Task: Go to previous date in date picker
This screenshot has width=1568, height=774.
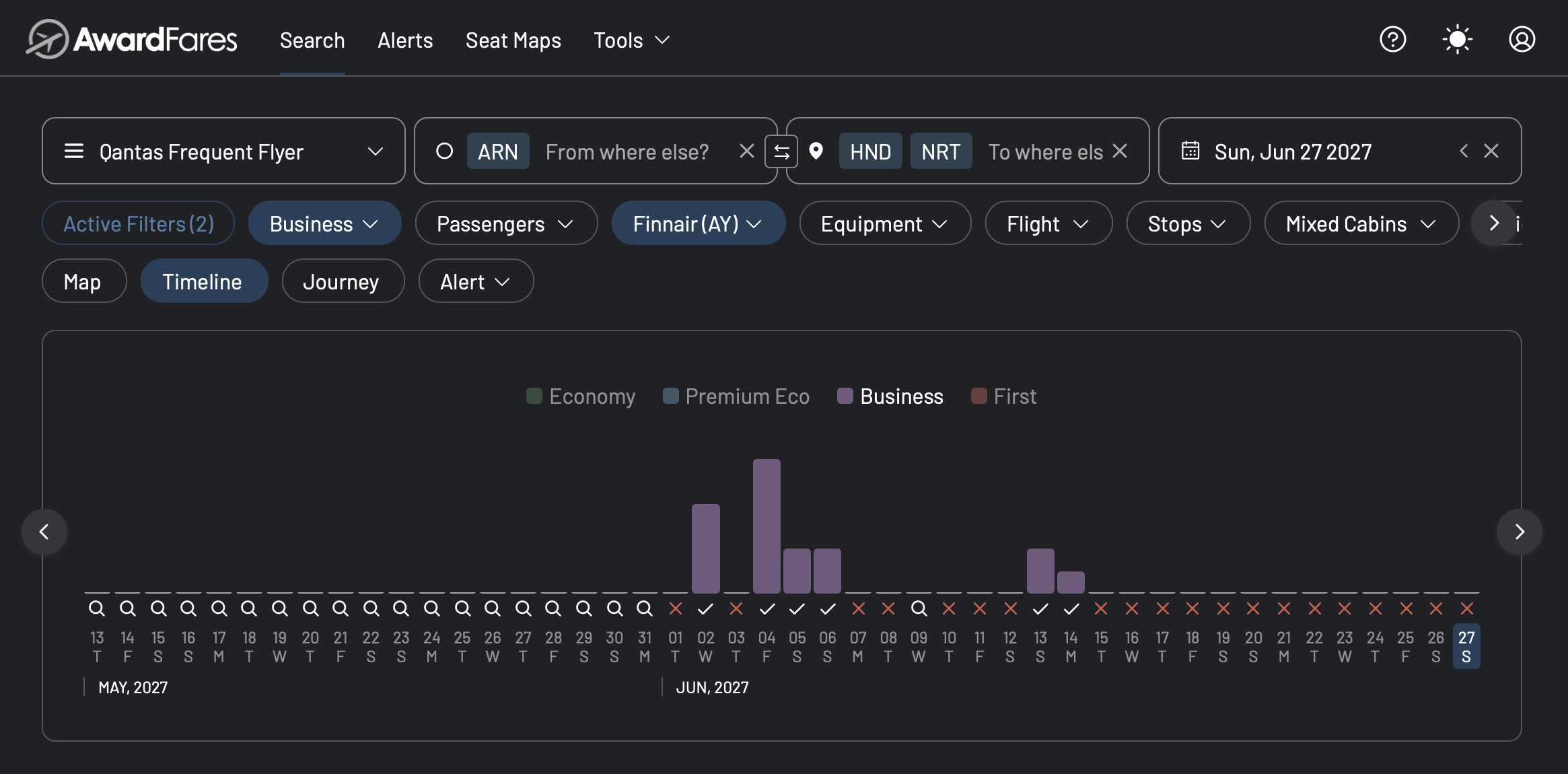Action: (x=1464, y=151)
